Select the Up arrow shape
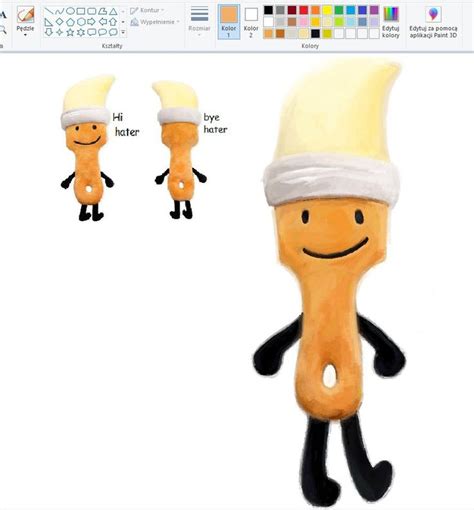The width and height of the screenshot is (474, 510). coord(113,22)
